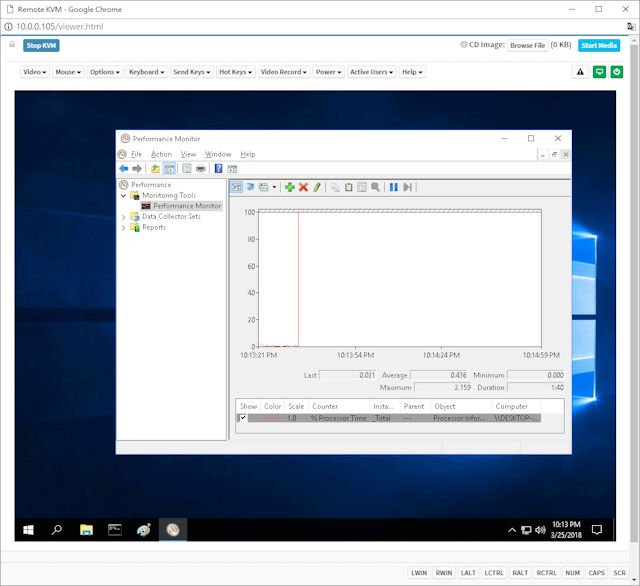Click the Browse File button

527,45
